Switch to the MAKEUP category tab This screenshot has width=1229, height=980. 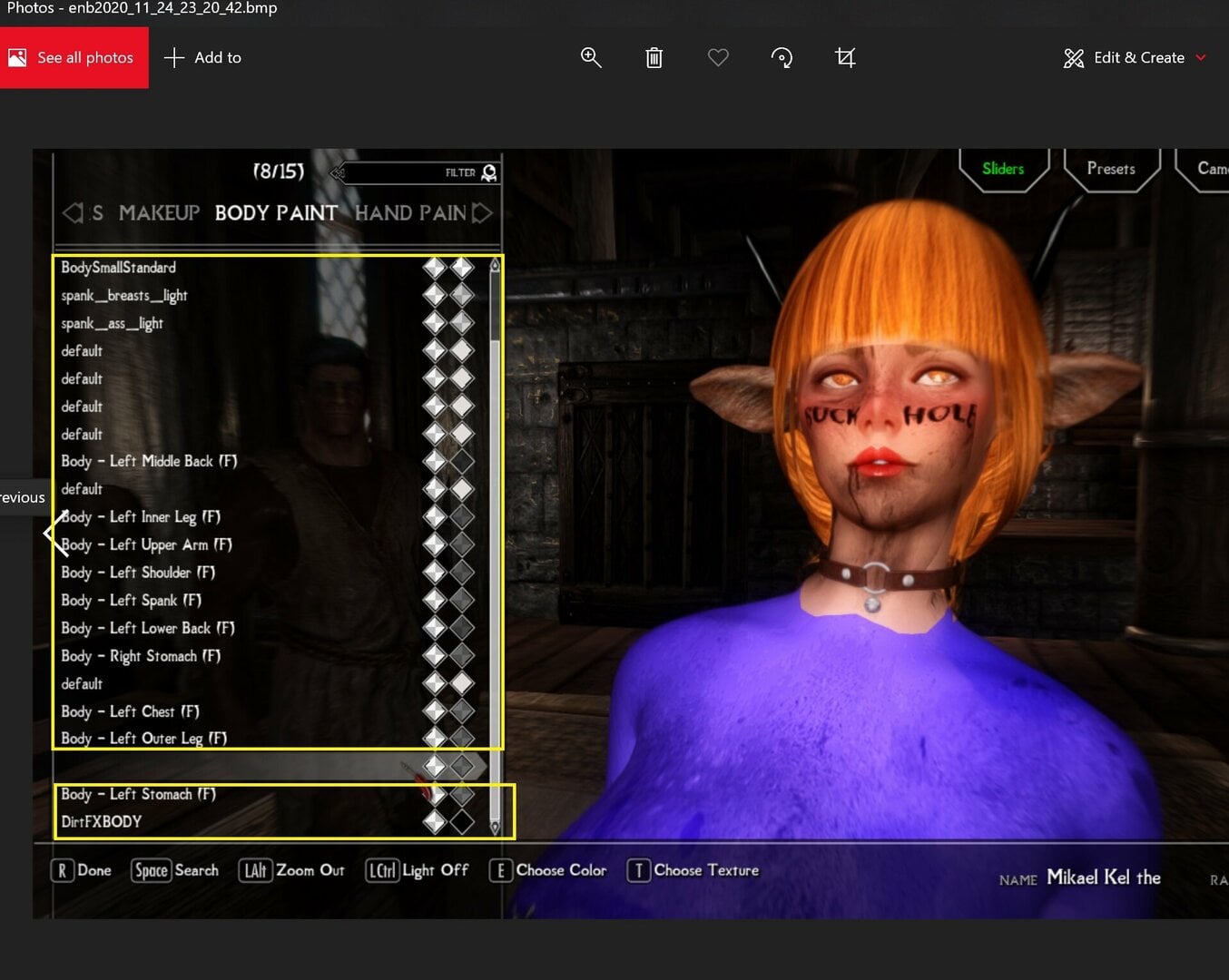click(159, 213)
